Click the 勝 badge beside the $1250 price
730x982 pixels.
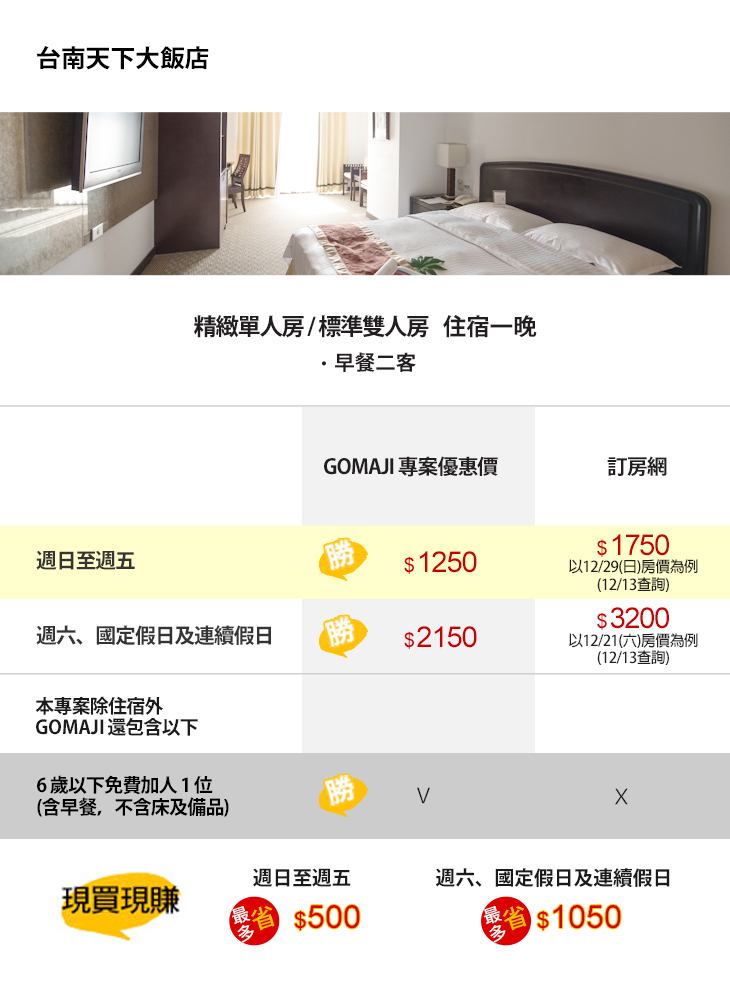coord(342,560)
